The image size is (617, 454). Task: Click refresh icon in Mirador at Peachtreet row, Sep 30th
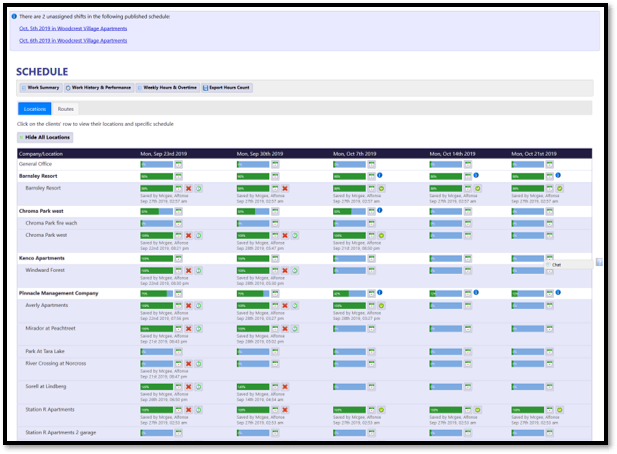point(295,329)
